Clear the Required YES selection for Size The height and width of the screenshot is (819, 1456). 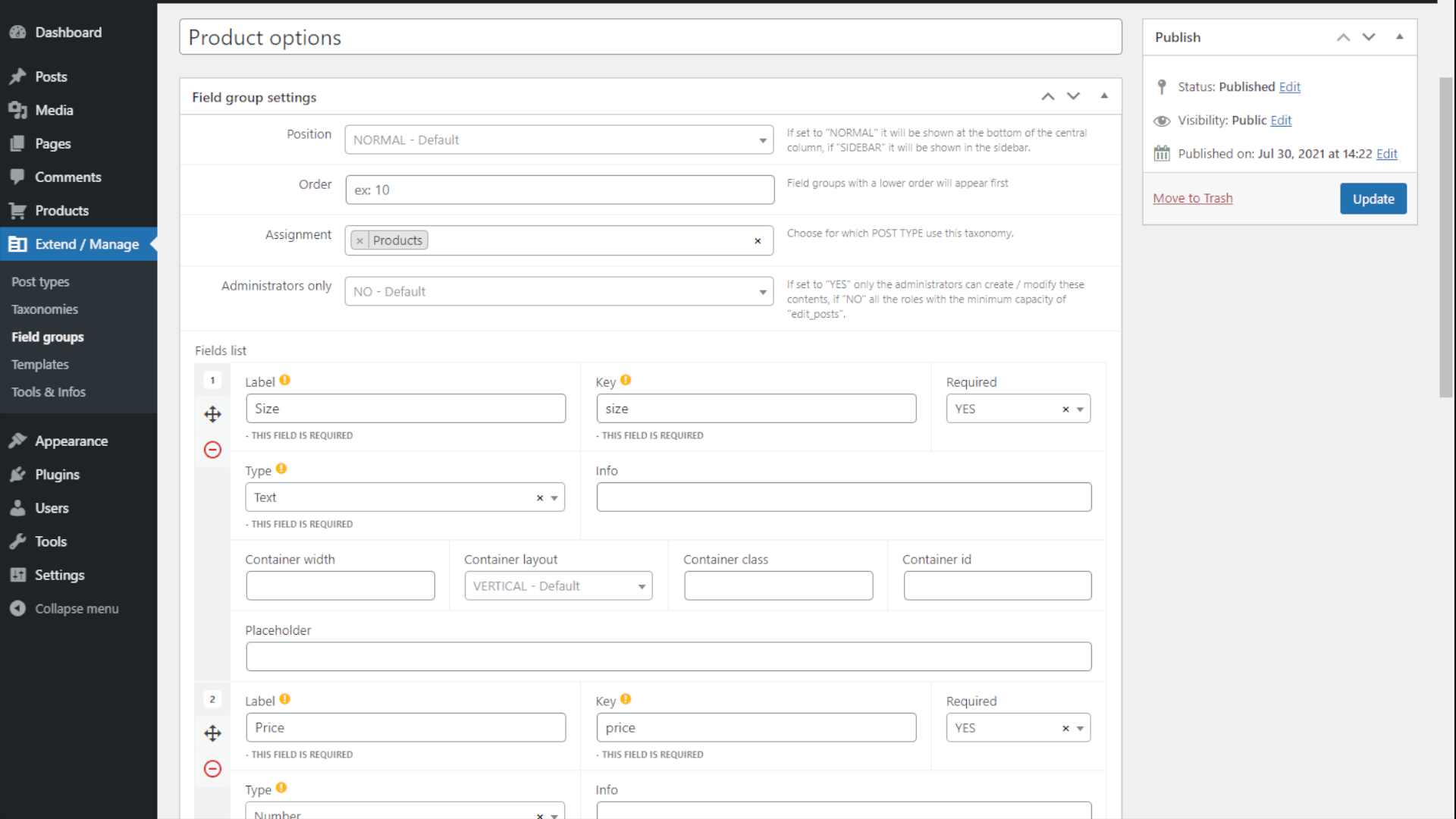(1064, 409)
